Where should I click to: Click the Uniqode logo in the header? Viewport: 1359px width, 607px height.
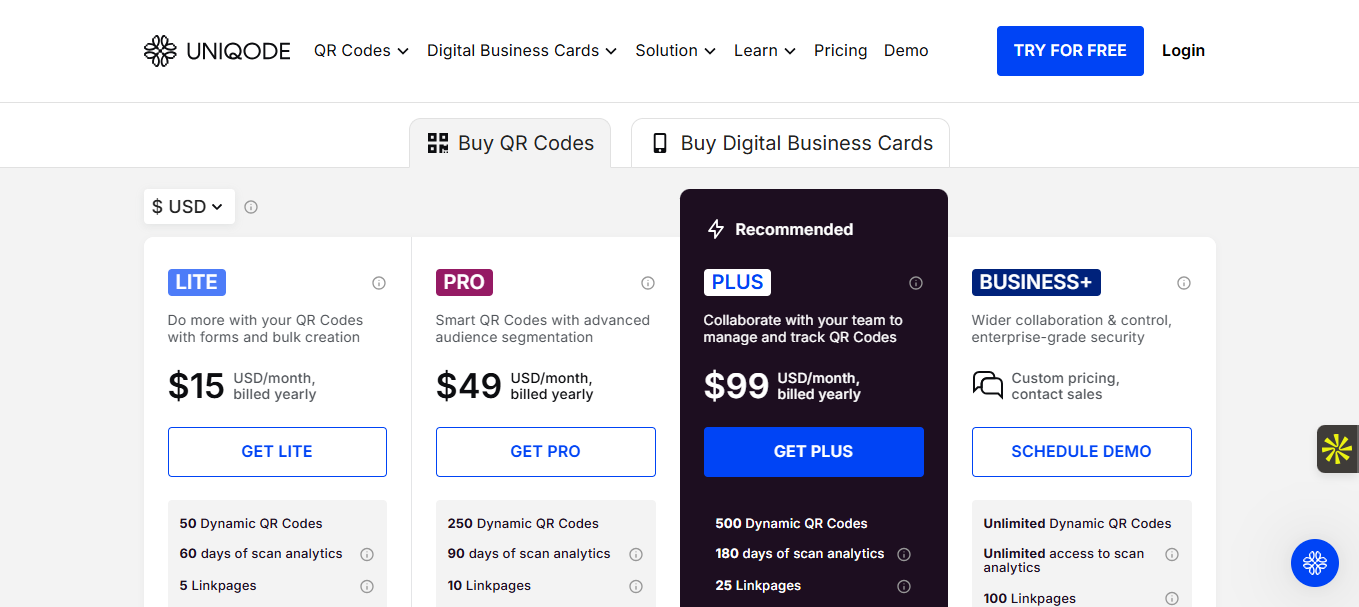click(x=217, y=51)
